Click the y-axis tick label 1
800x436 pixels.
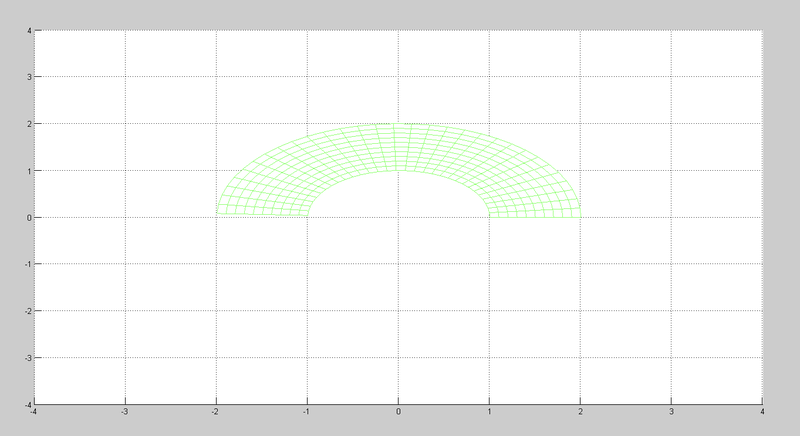pos(28,171)
